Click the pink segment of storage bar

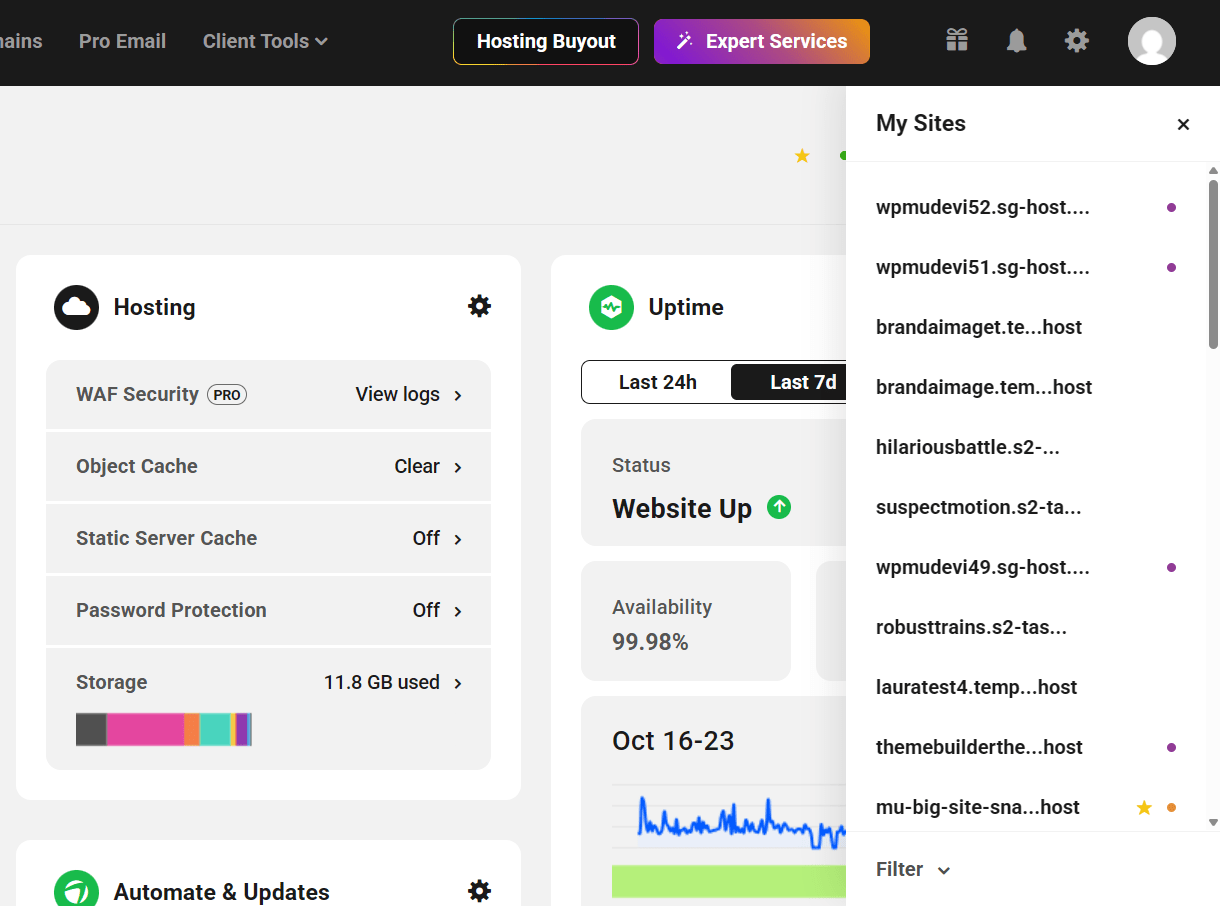(145, 729)
